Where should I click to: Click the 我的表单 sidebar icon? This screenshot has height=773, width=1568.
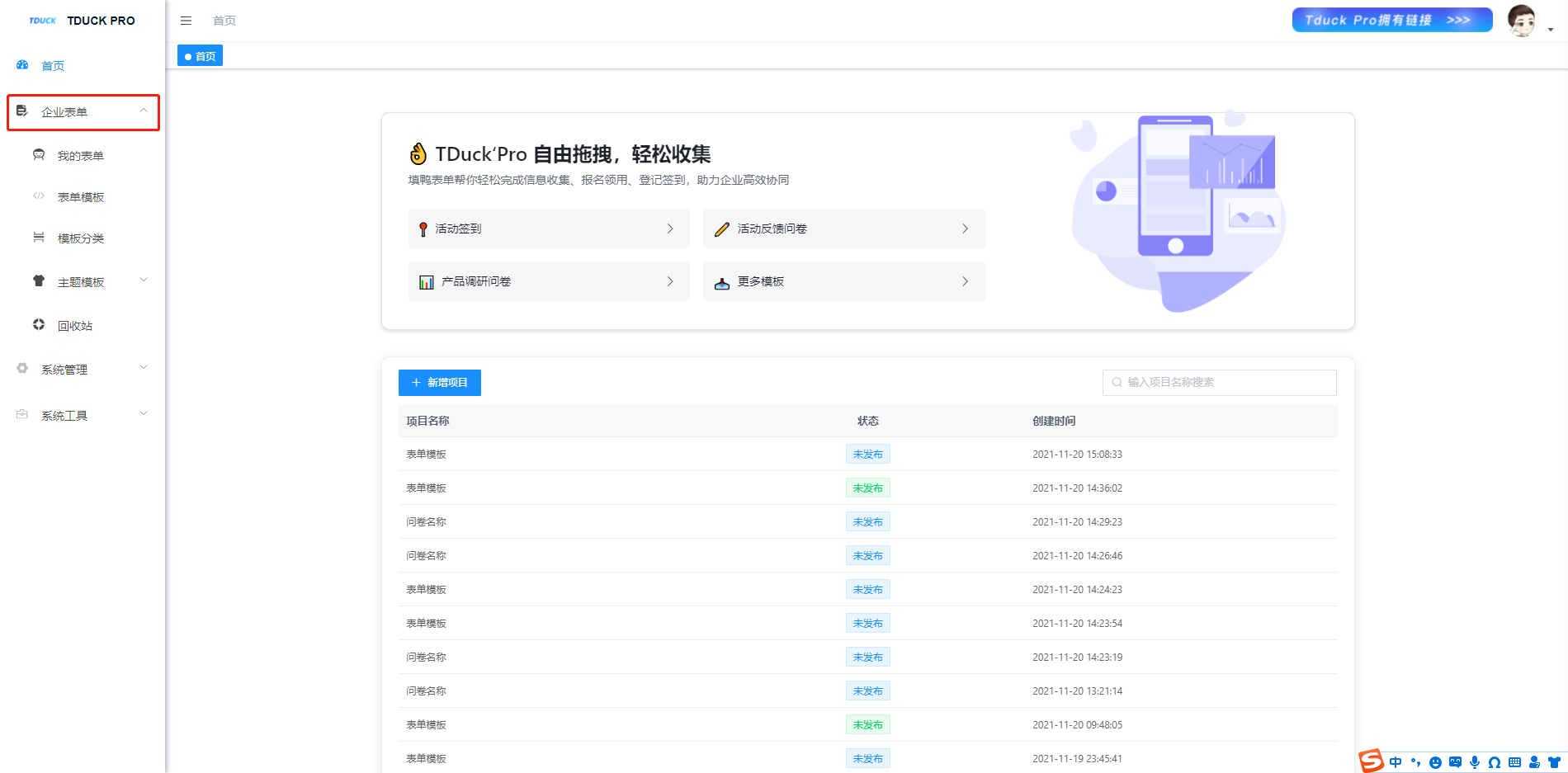pos(39,155)
